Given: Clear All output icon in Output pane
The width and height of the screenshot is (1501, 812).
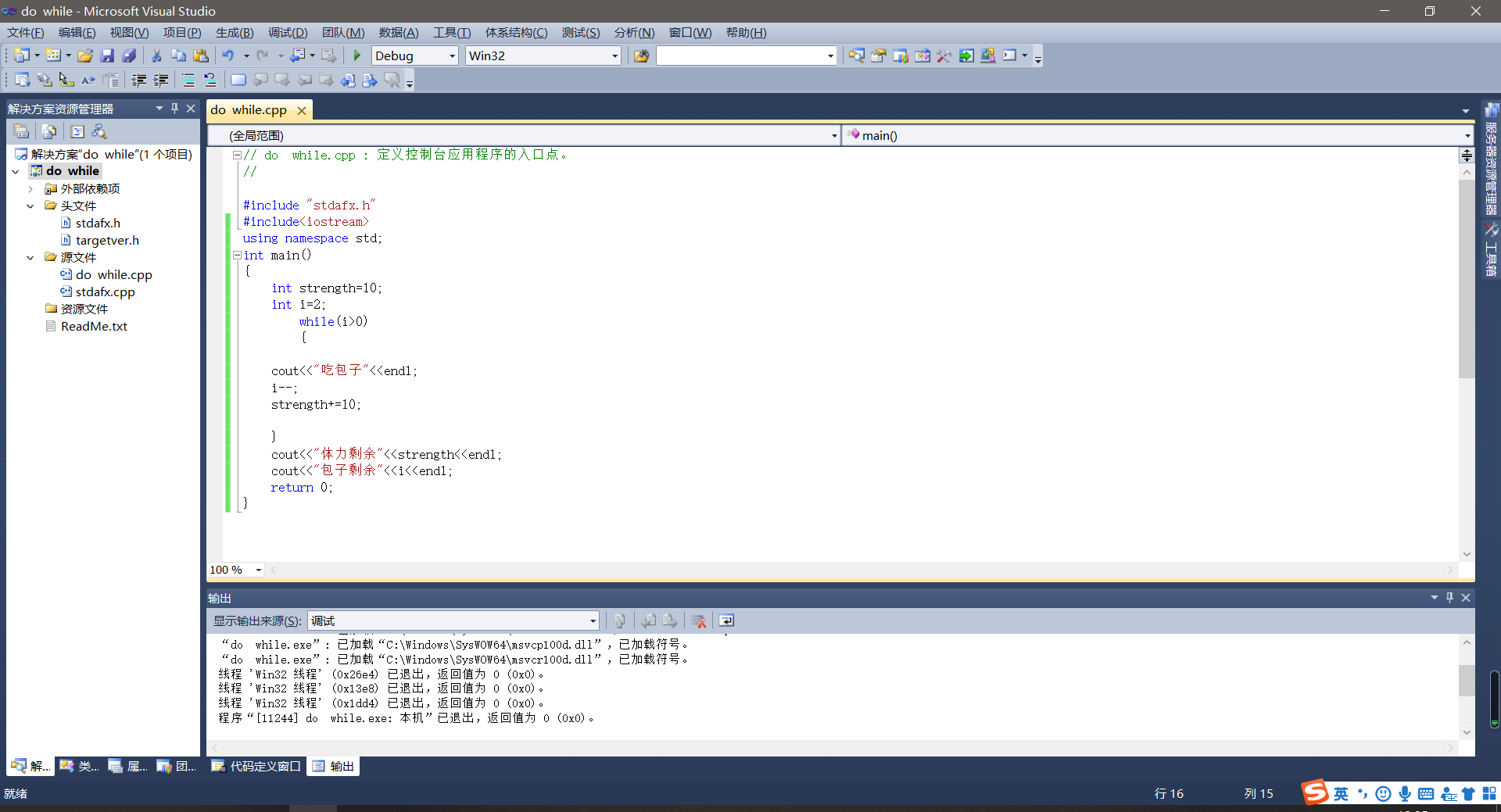Looking at the screenshot, I should point(698,621).
